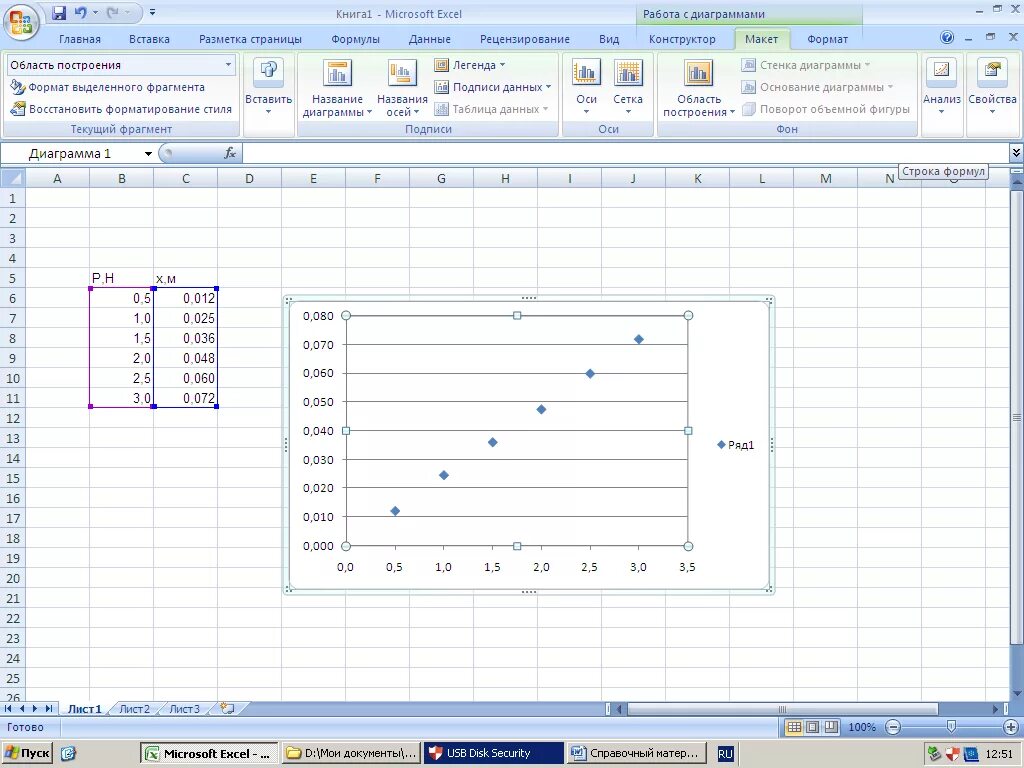The height and width of the screenshot is (768, 1024).
Task: Click the Office button logo
Action: 21,21
